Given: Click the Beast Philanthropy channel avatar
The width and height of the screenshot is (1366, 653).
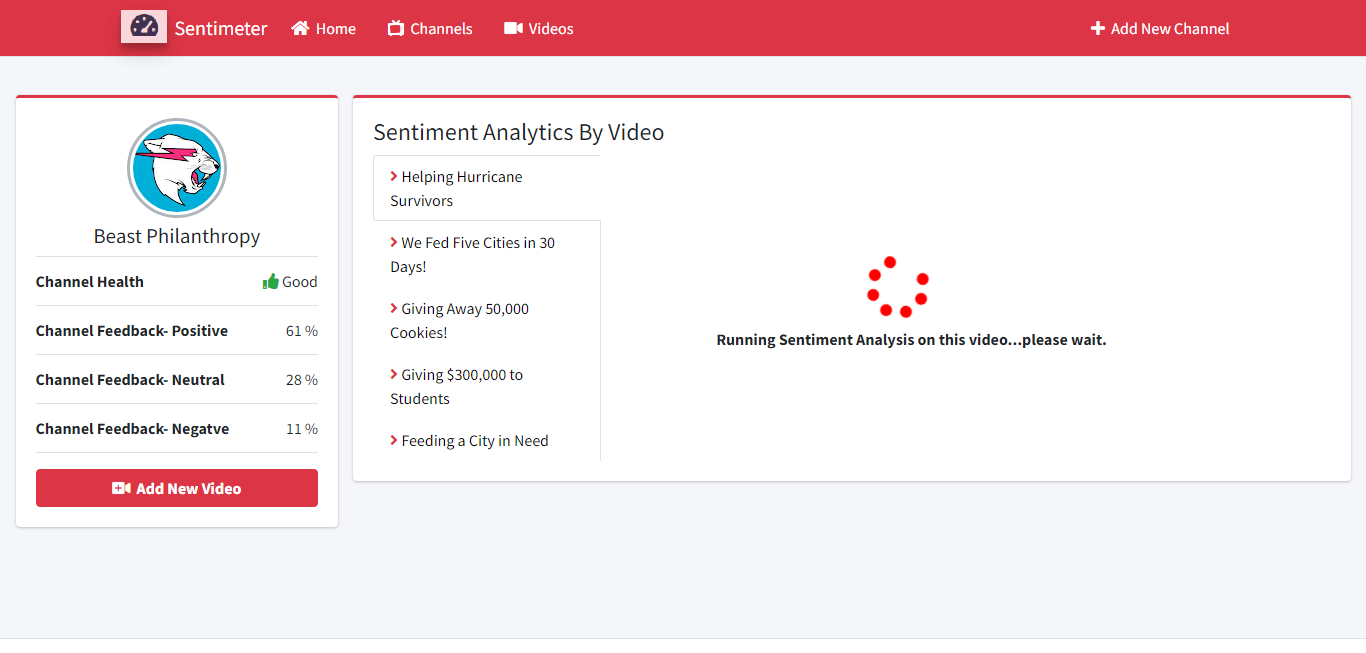Looking at the screenshot, I should pyautogui.click(x=177, y=168).
